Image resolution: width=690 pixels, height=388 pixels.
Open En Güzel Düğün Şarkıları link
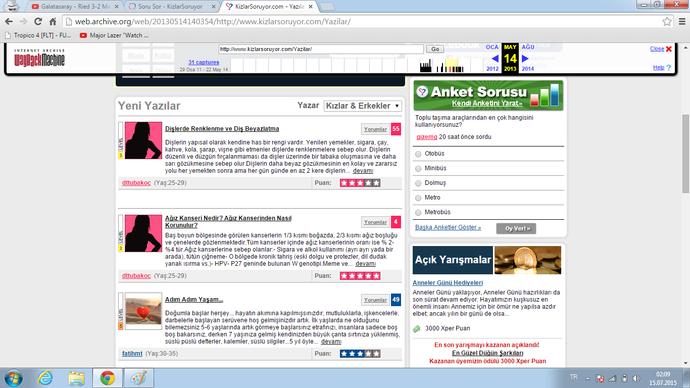click(x=487, y=353)
